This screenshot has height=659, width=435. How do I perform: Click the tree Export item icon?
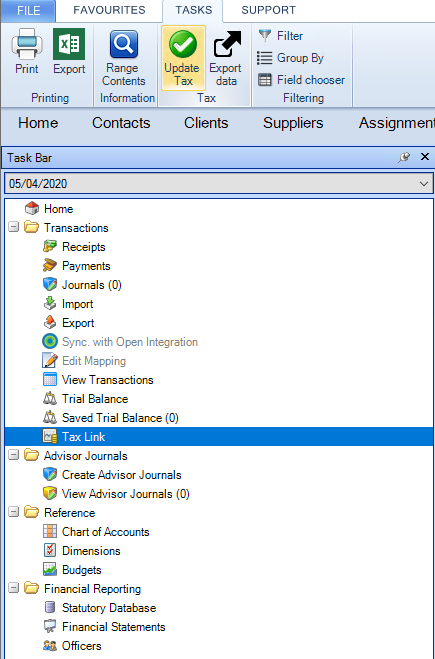pyautogui.click(x=50, y=323)
